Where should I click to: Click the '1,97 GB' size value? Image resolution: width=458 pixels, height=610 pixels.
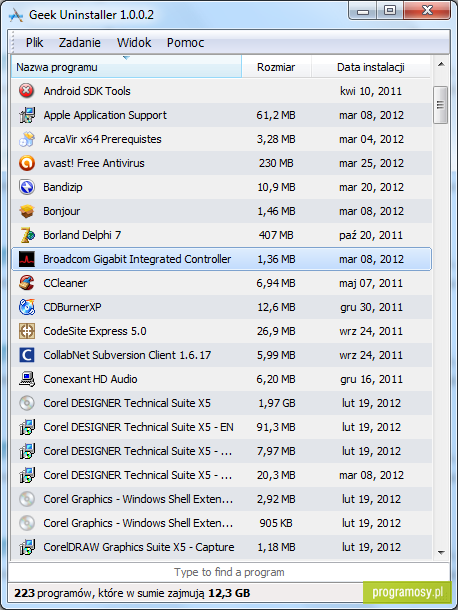[277, 403]
